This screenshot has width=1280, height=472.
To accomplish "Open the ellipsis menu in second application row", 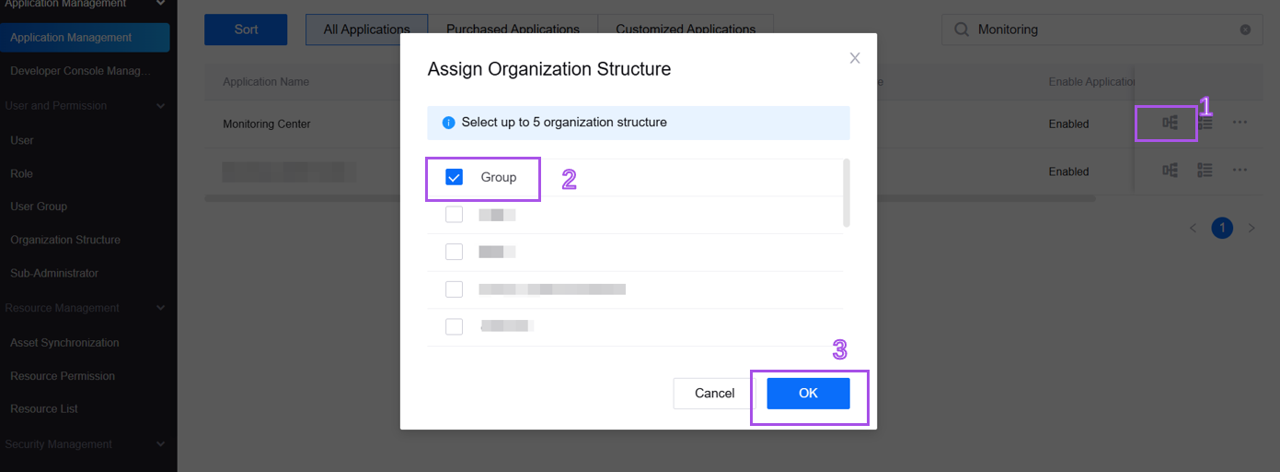I will click(x=1240, y=171).
